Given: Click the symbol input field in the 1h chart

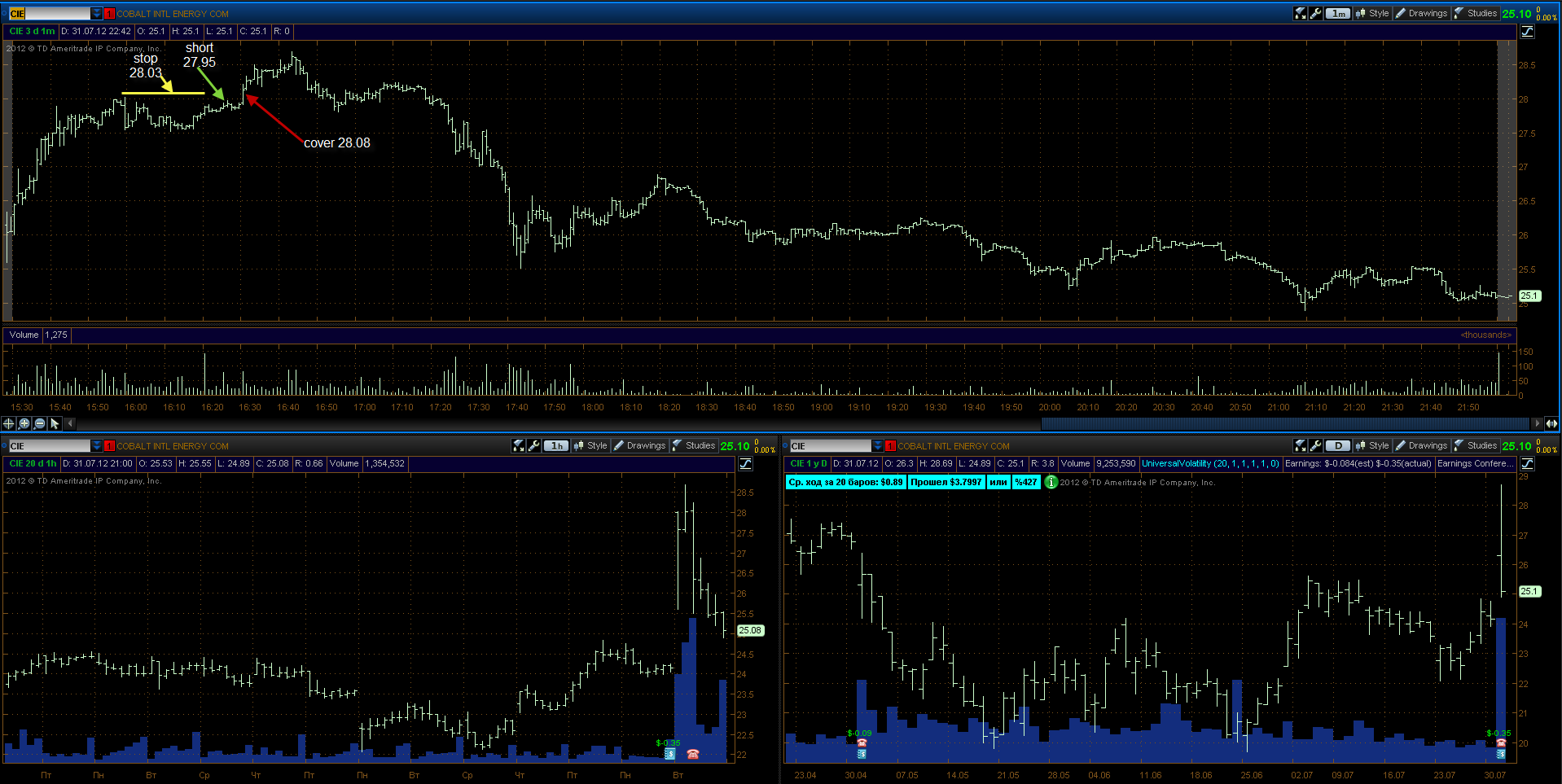Looking at the screenshot, I should pyautogui.click(x=50, y=446).
